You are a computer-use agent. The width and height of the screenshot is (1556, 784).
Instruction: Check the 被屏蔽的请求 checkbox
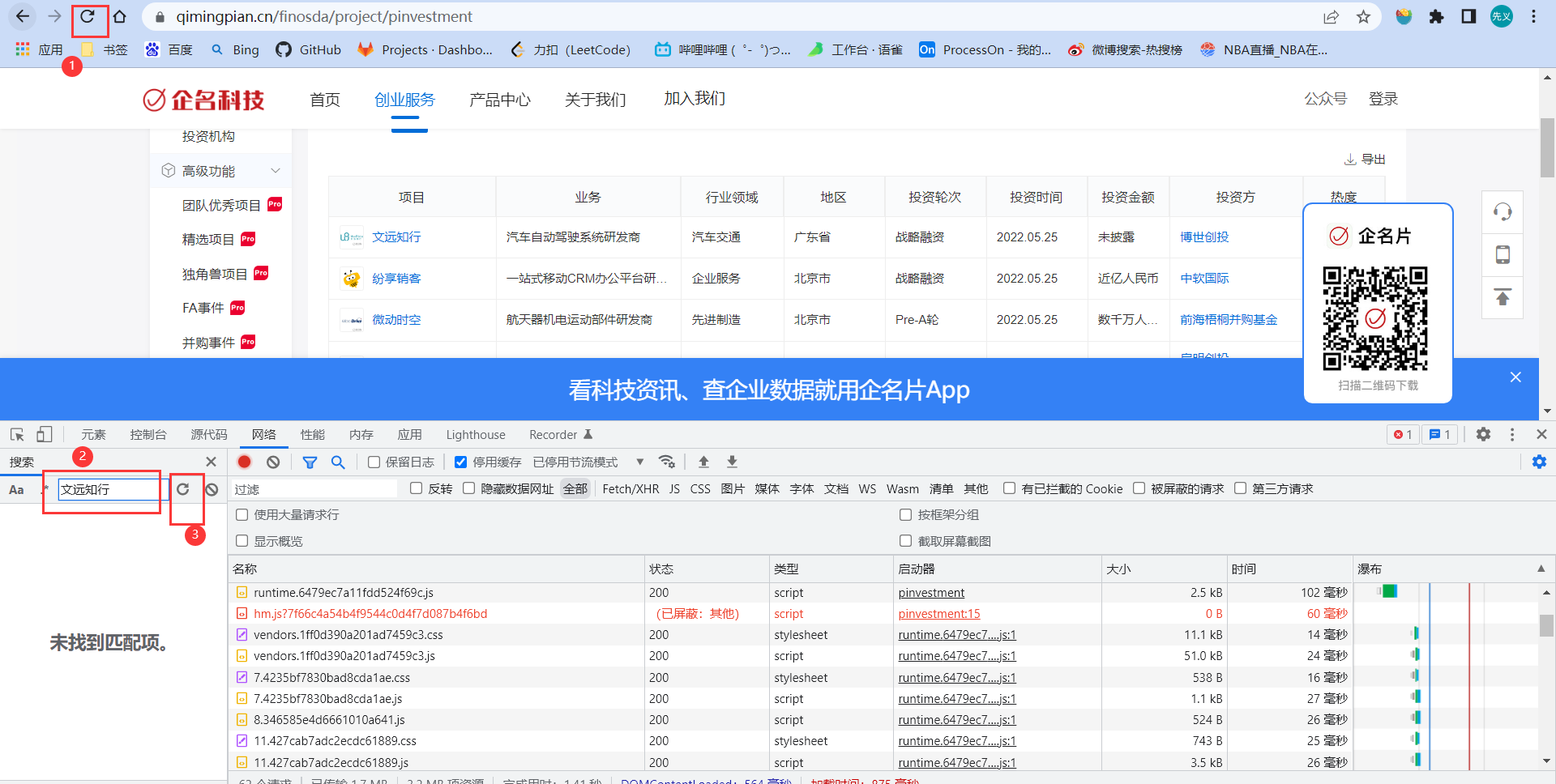[x=1139, y=488]
